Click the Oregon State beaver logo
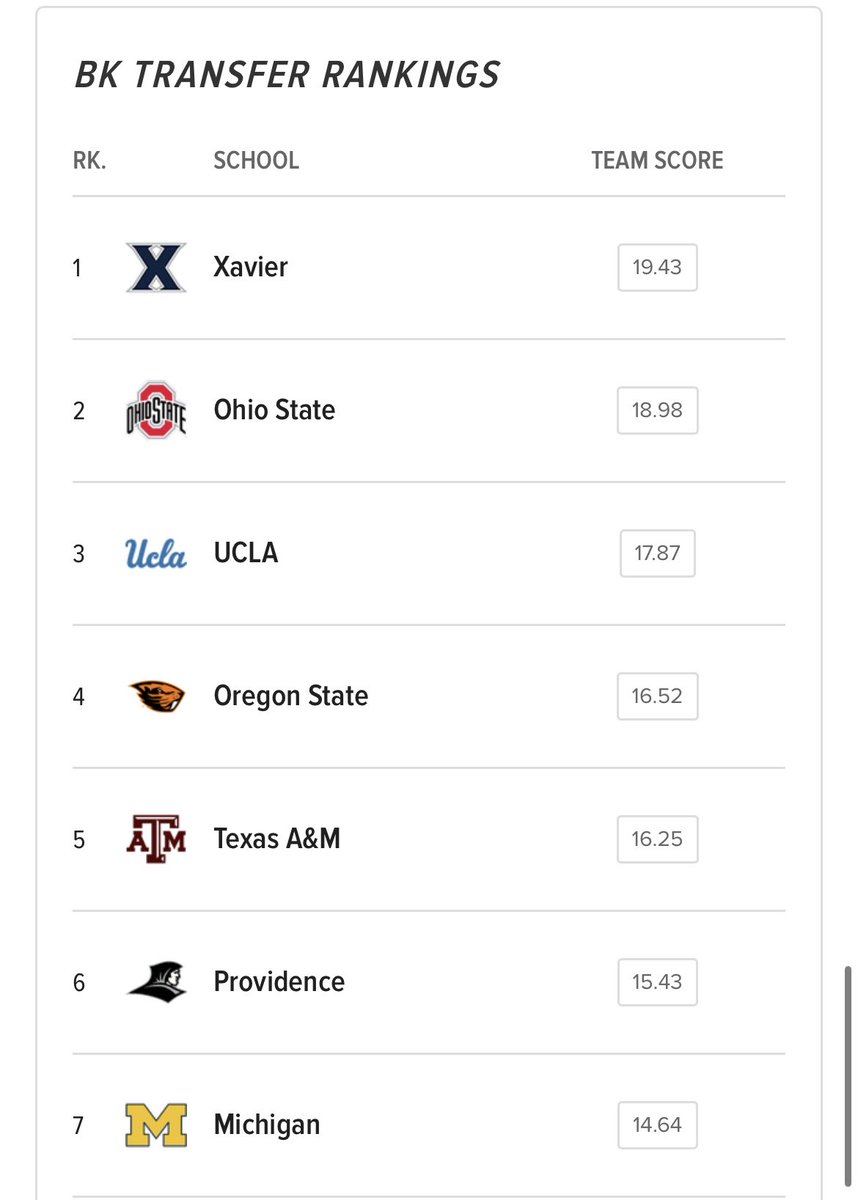 [x=157, y=696]
